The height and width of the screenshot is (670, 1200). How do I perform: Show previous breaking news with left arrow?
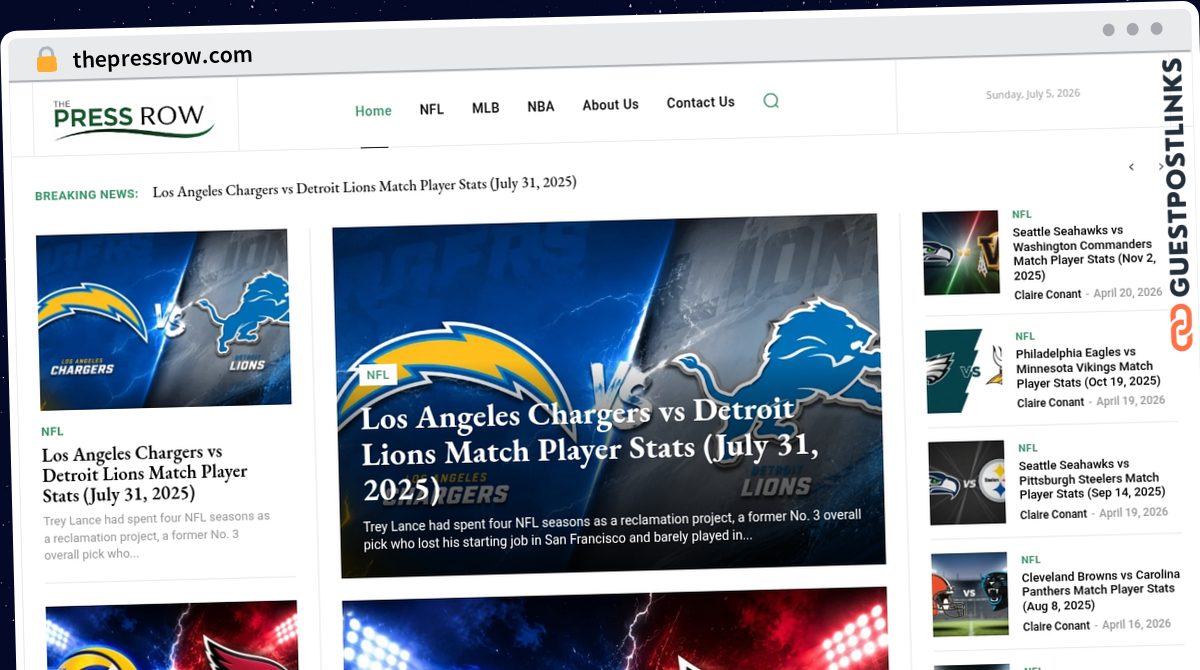tap(1131, 167)
